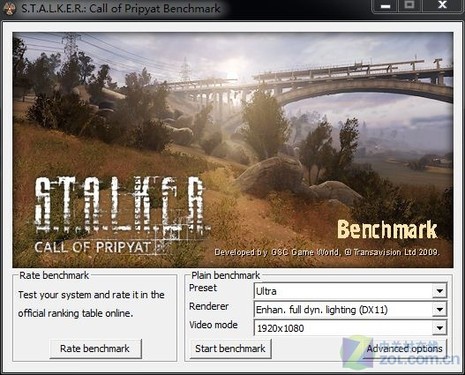The image size is (465, 375).
Task: Open Advanced options
Action: (405, 349)
